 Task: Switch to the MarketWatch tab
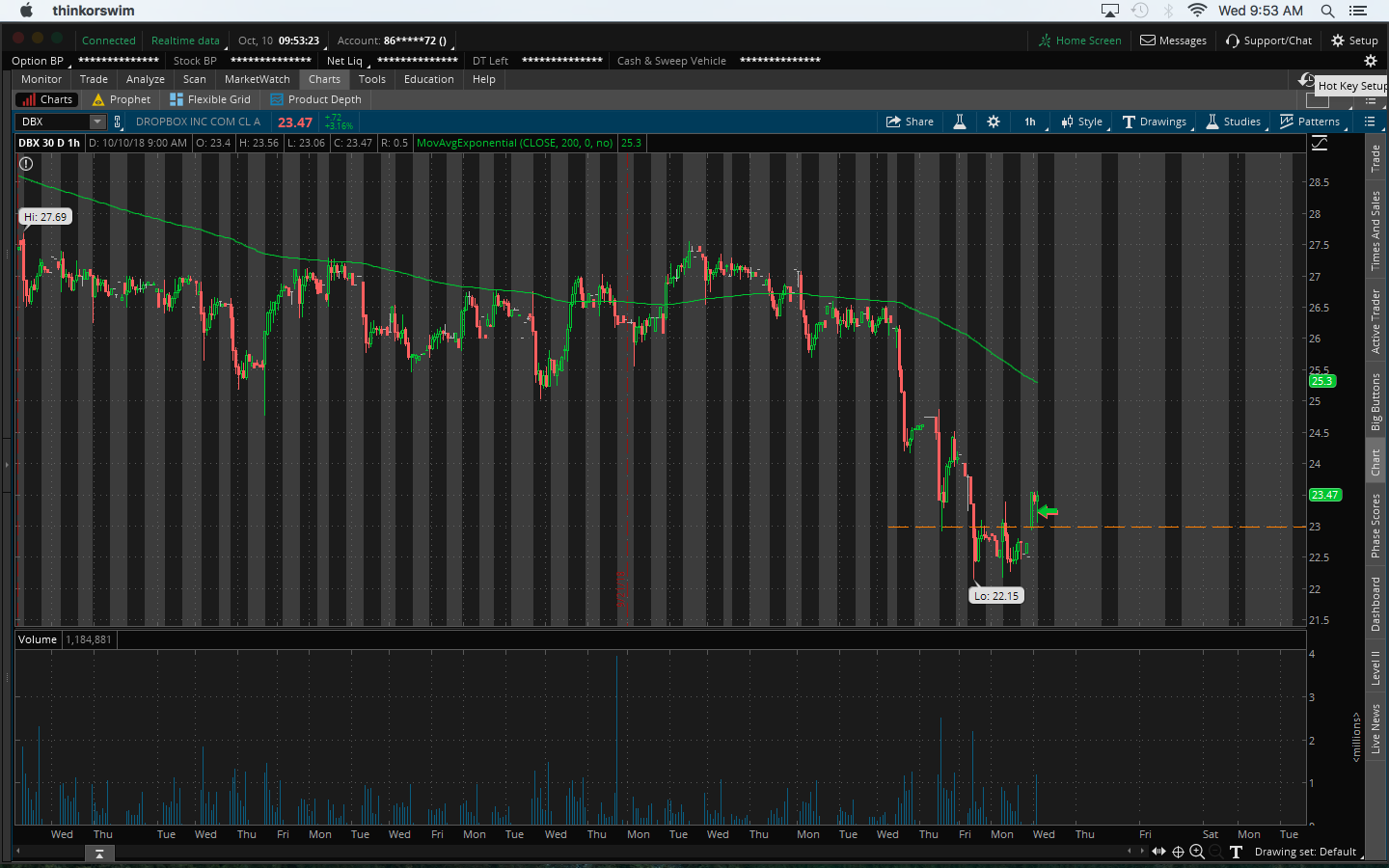click(x=258, y=79)
